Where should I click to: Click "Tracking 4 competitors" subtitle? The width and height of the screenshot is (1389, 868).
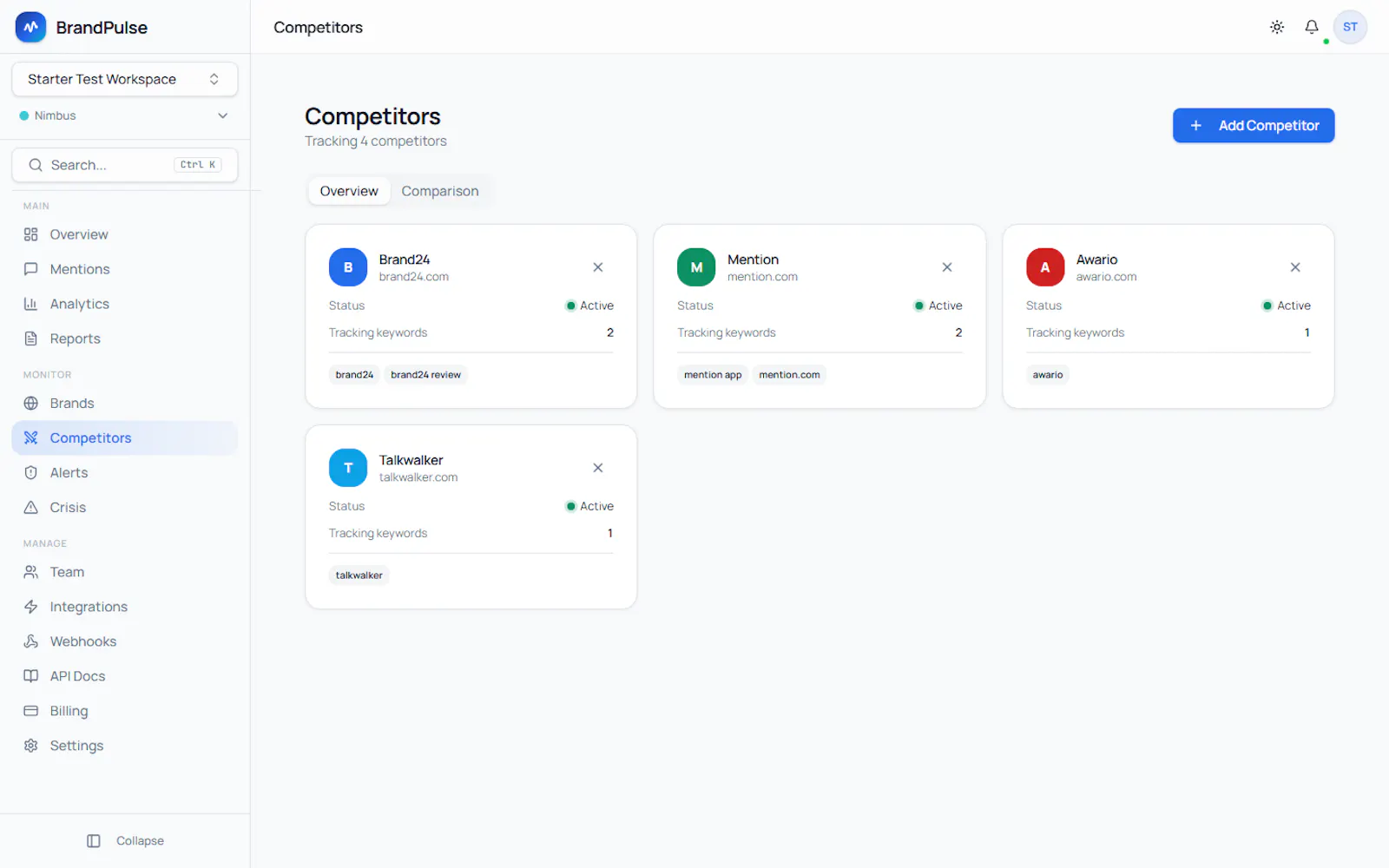coord(376,141)
